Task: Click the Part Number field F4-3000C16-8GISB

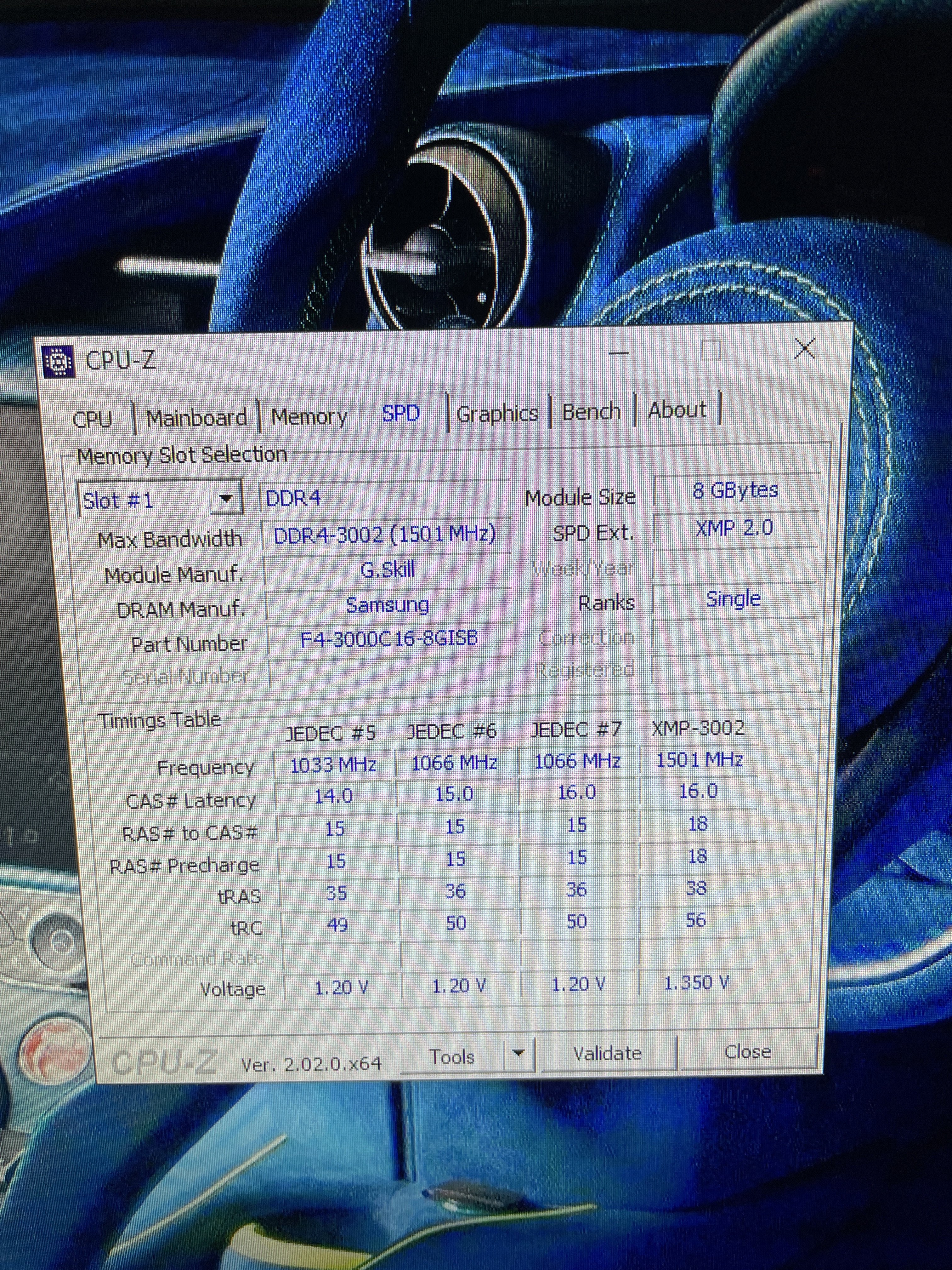Action: point(388,639)
